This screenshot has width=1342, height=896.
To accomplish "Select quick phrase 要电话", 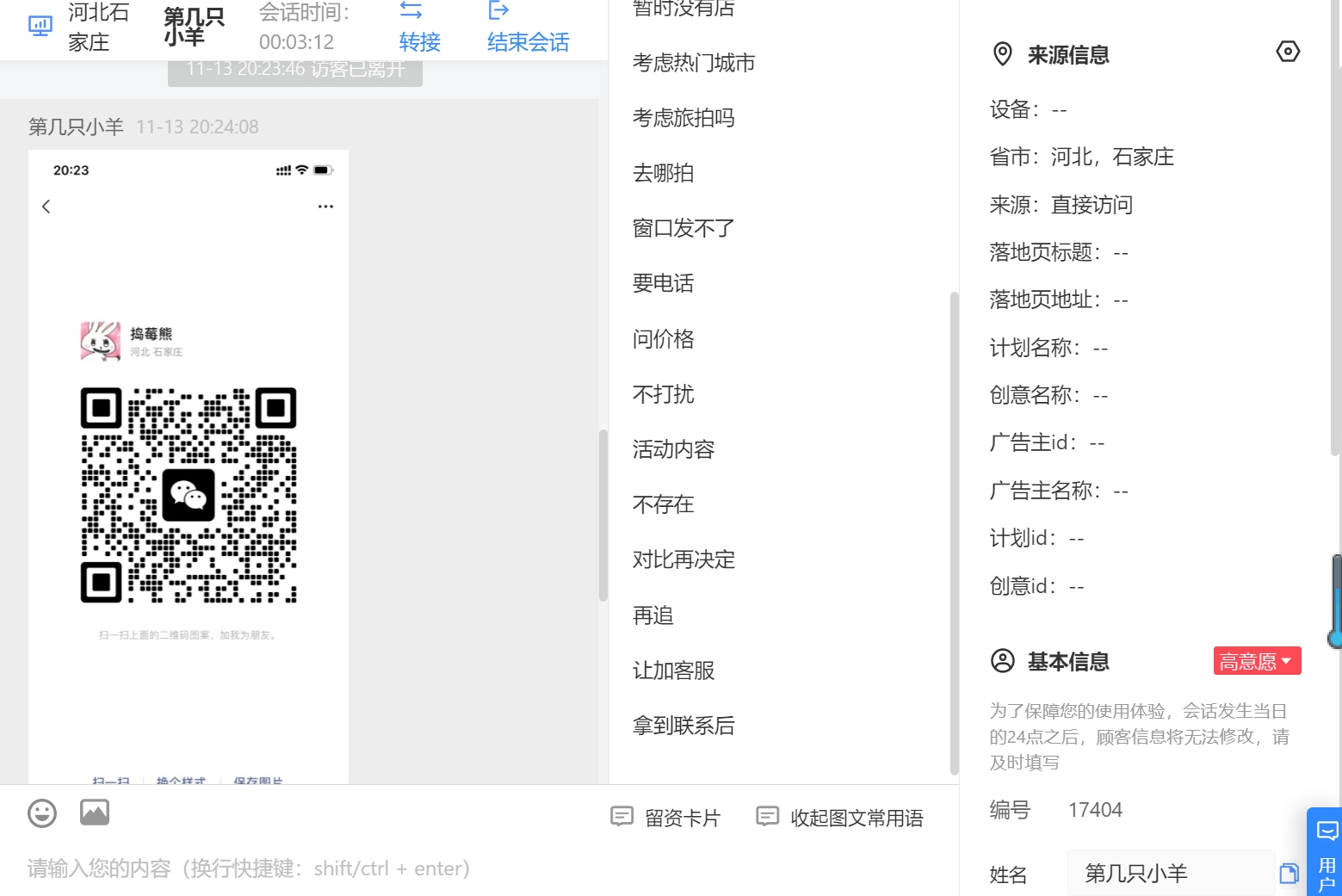I will point(663,283).
